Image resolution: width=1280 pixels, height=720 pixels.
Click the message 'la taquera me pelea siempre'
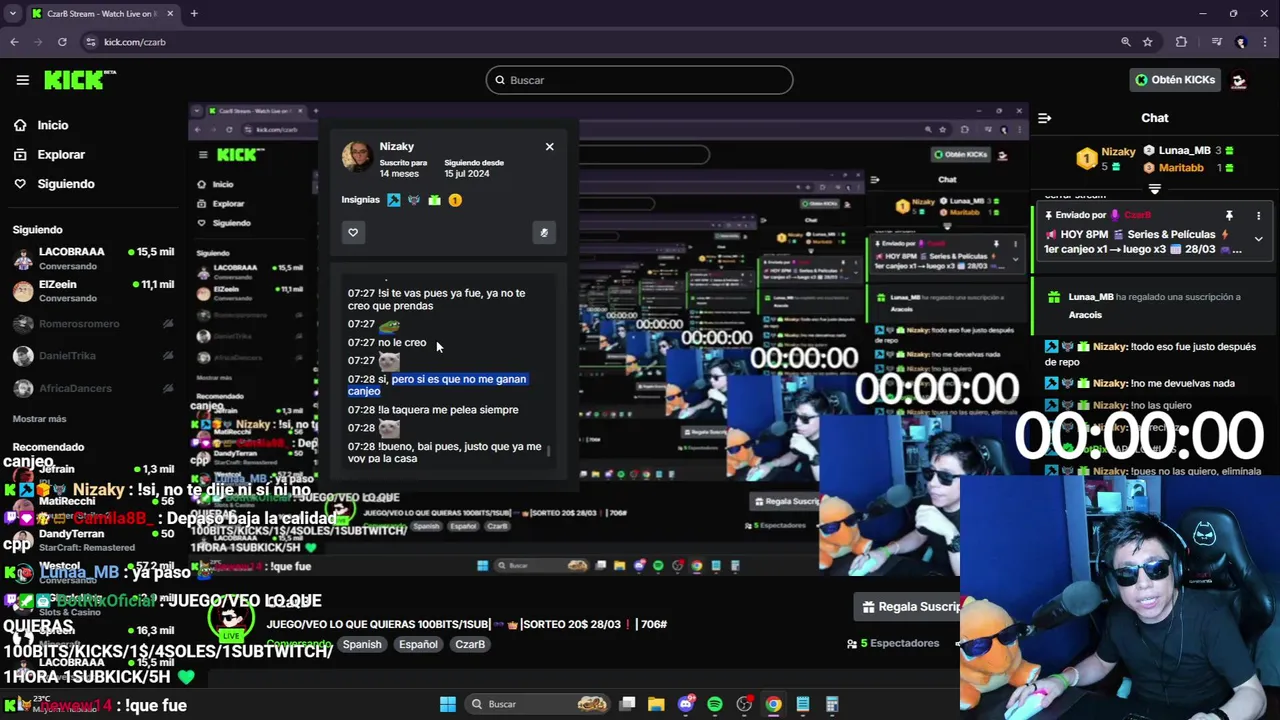point(433,410)
